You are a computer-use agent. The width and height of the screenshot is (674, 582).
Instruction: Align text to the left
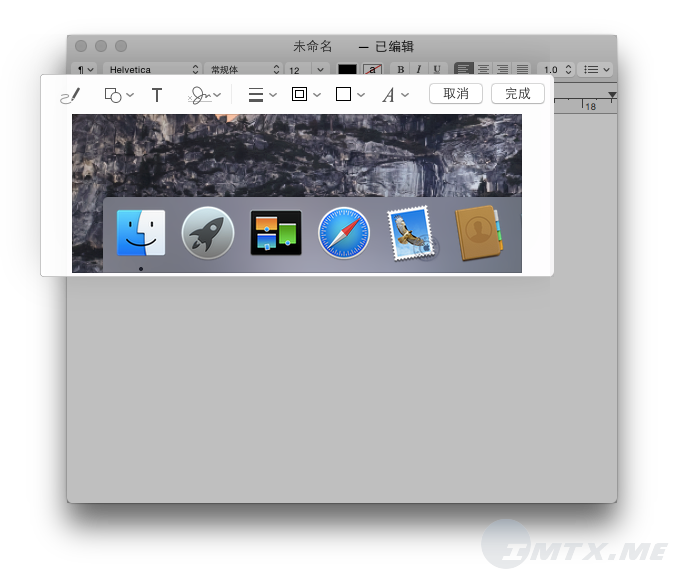coord(464,70)
